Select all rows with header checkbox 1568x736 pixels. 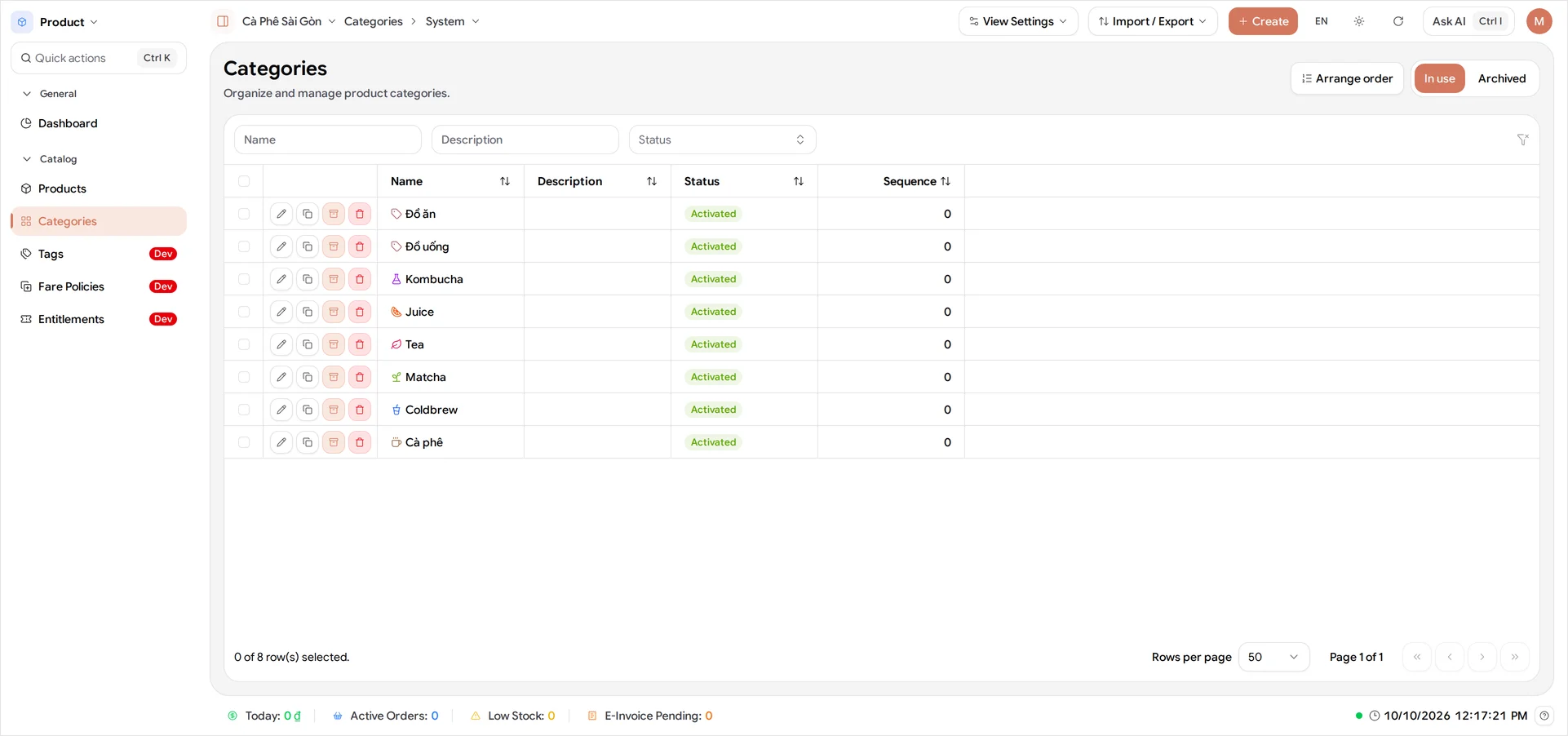coord(244,181)
